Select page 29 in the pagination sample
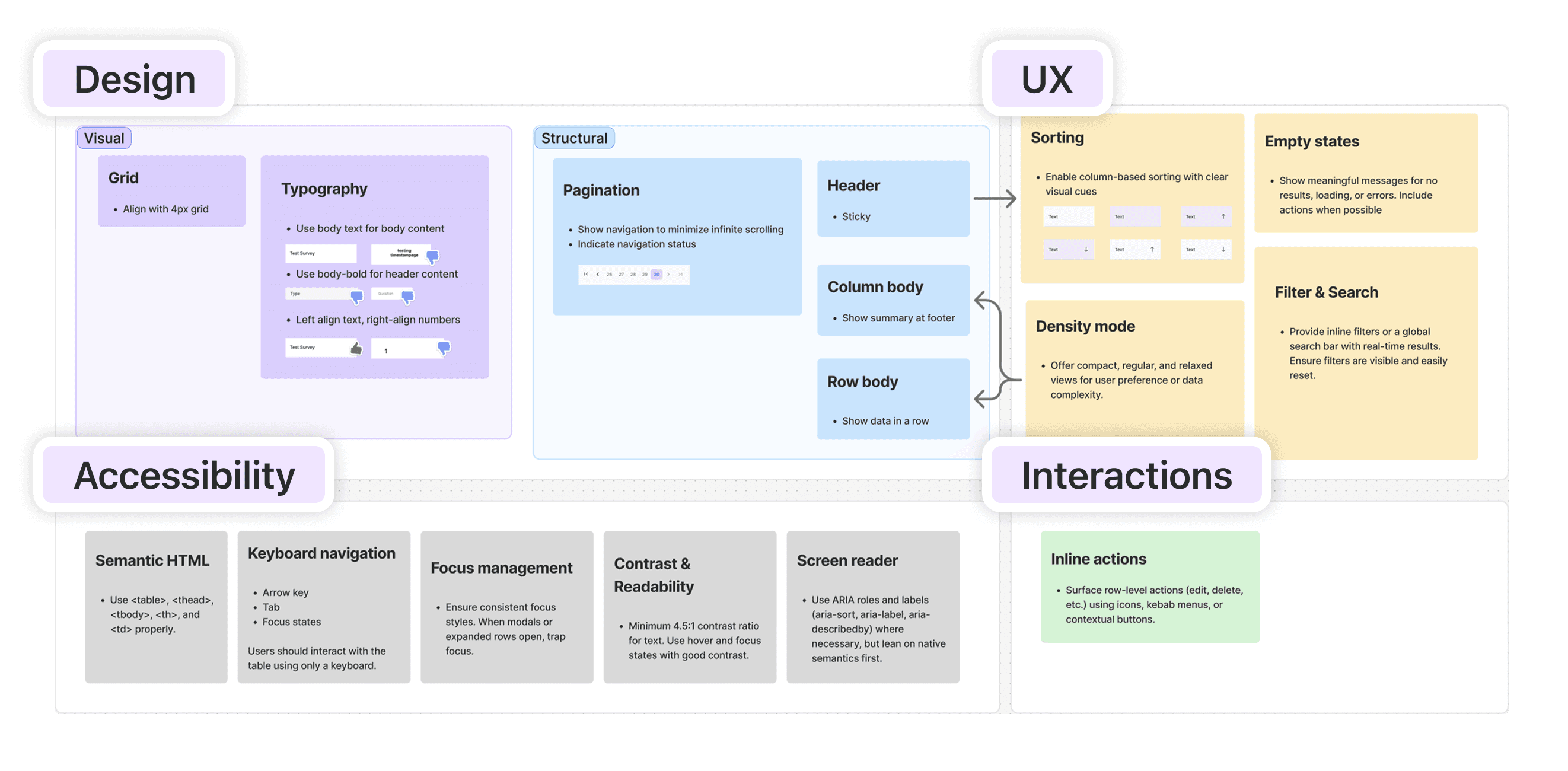Viewport: 1568px width, 771px height. point(645,275)
